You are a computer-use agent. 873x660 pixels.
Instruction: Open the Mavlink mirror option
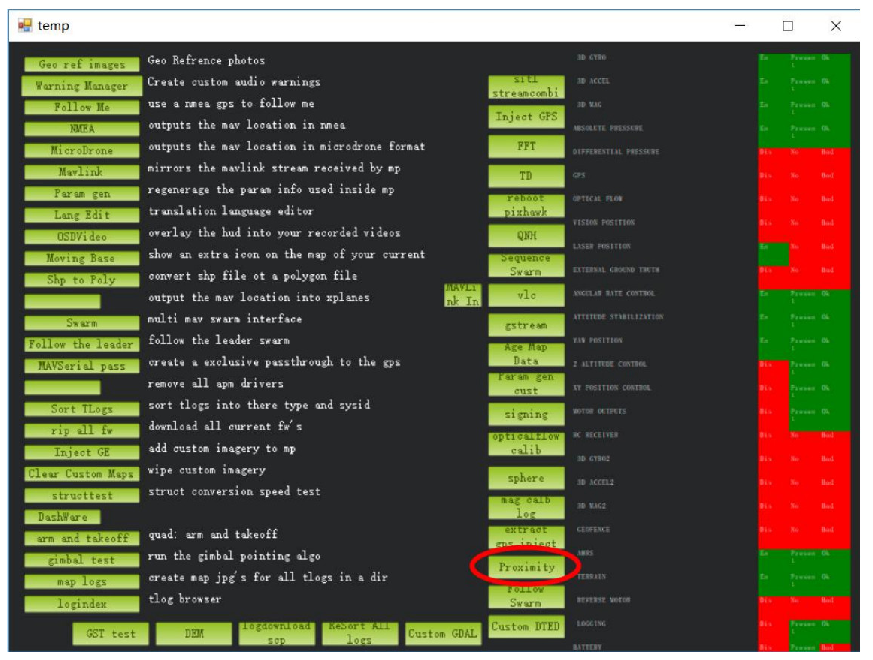click(x=81, y=172)
